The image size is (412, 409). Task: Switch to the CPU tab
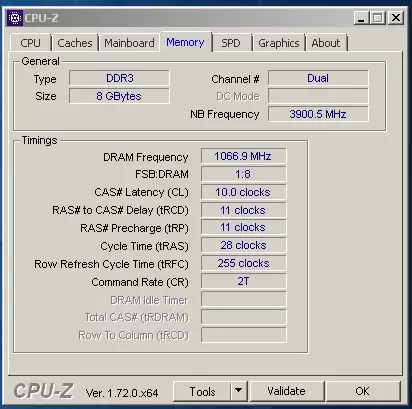click(30, 43)
